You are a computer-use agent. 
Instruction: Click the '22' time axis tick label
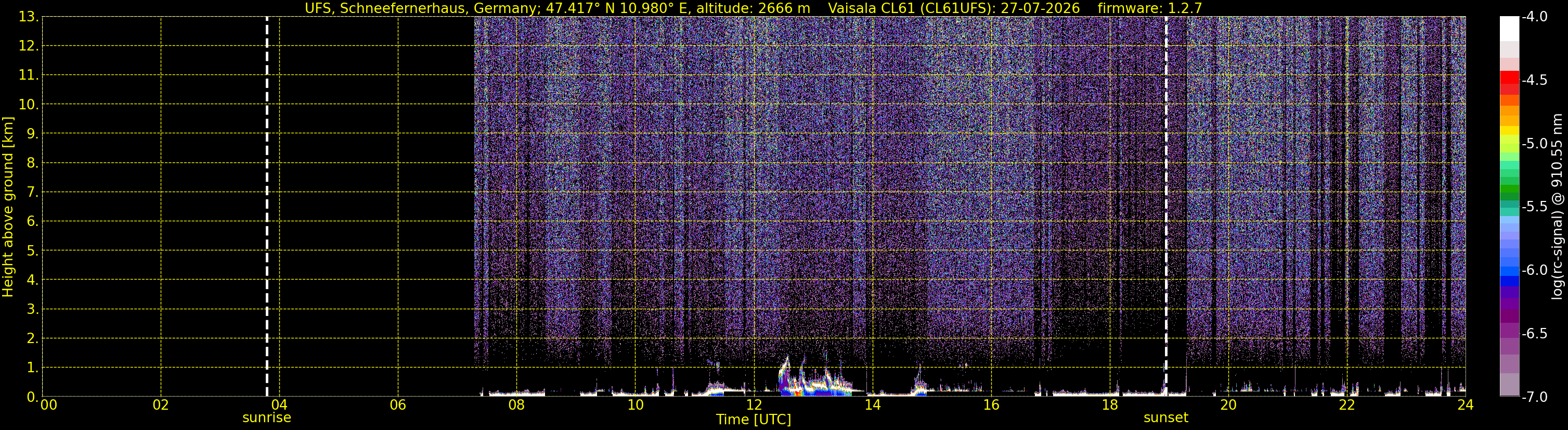tap(1347, 406)
